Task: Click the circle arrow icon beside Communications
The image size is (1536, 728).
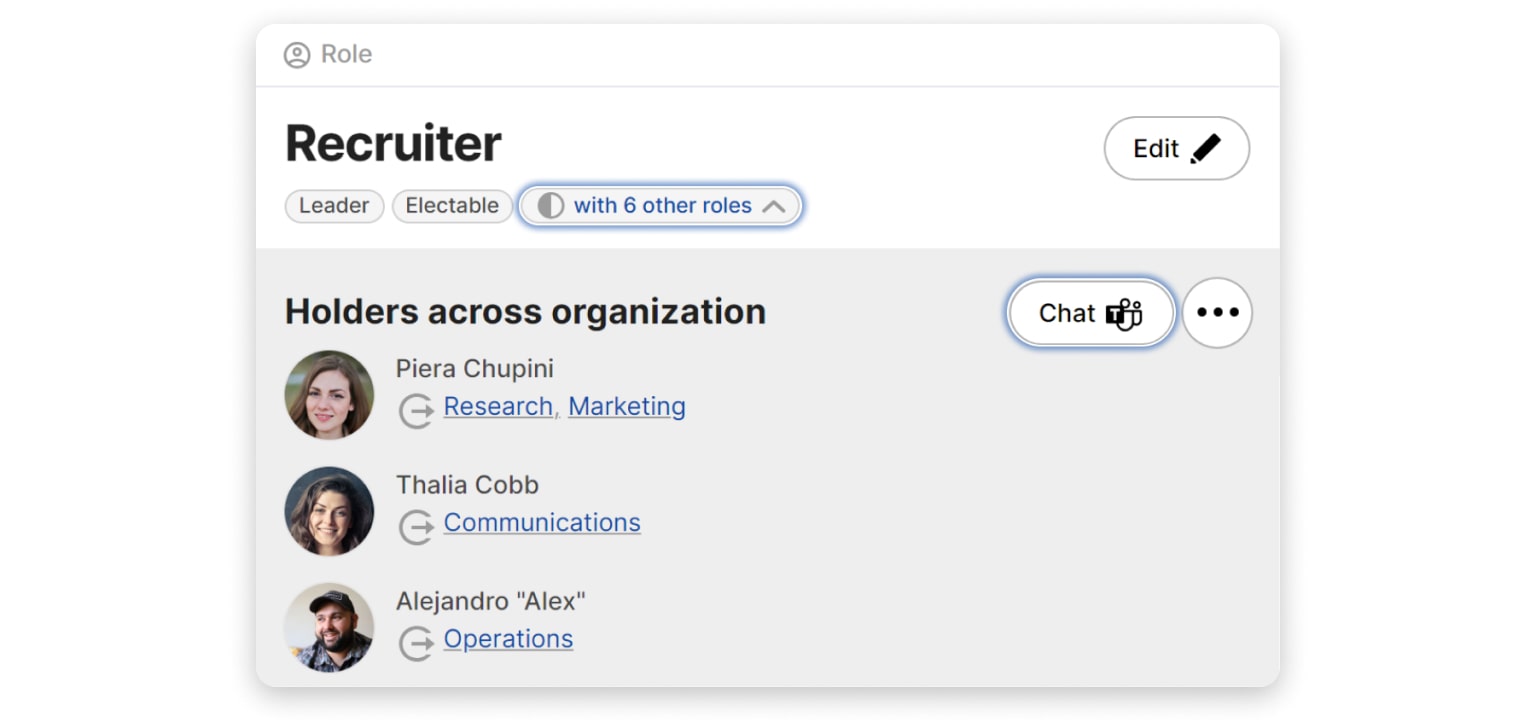Action: coord(416,526)
